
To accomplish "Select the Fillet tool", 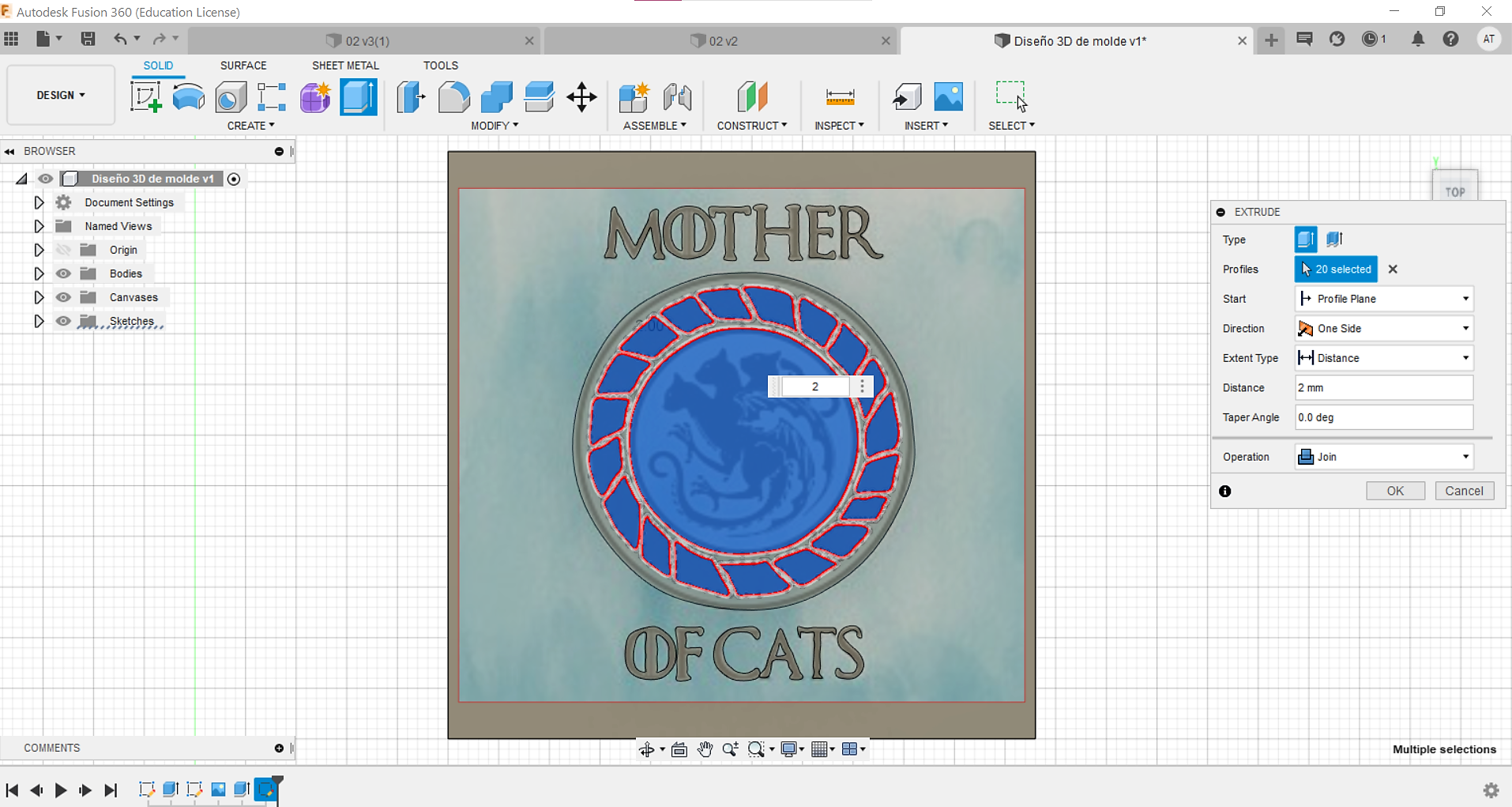I will (x=453, y=97).
